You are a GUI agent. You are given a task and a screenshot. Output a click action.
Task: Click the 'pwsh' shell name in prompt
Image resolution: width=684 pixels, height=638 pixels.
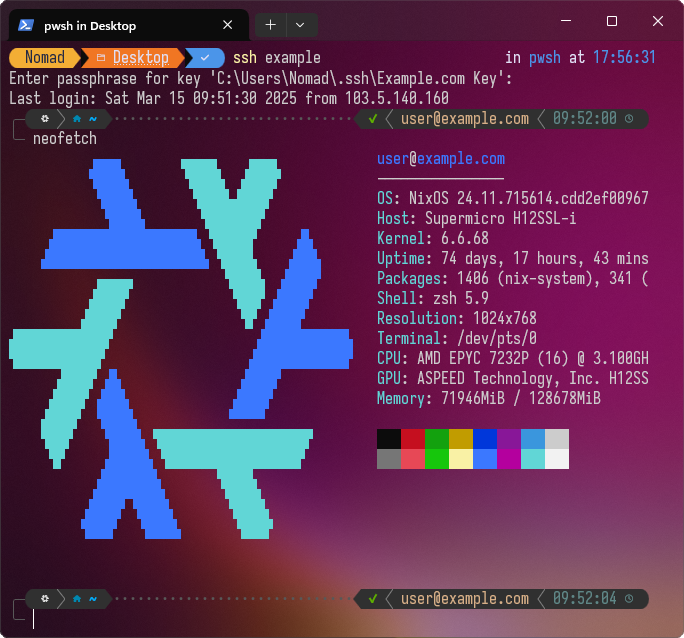[544, 58]
